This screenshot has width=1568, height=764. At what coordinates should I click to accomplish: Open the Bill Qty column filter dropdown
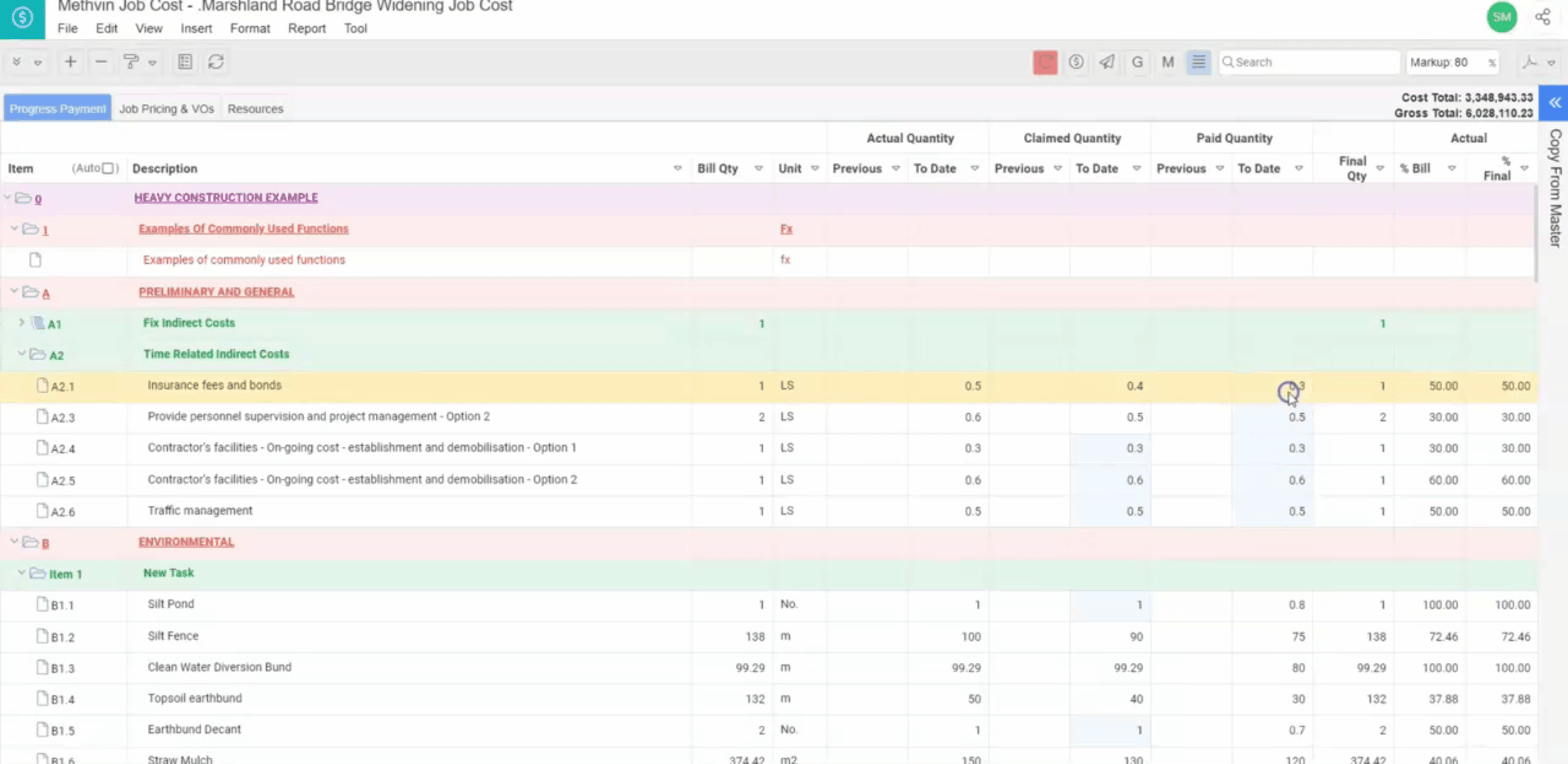coord(759,168)
